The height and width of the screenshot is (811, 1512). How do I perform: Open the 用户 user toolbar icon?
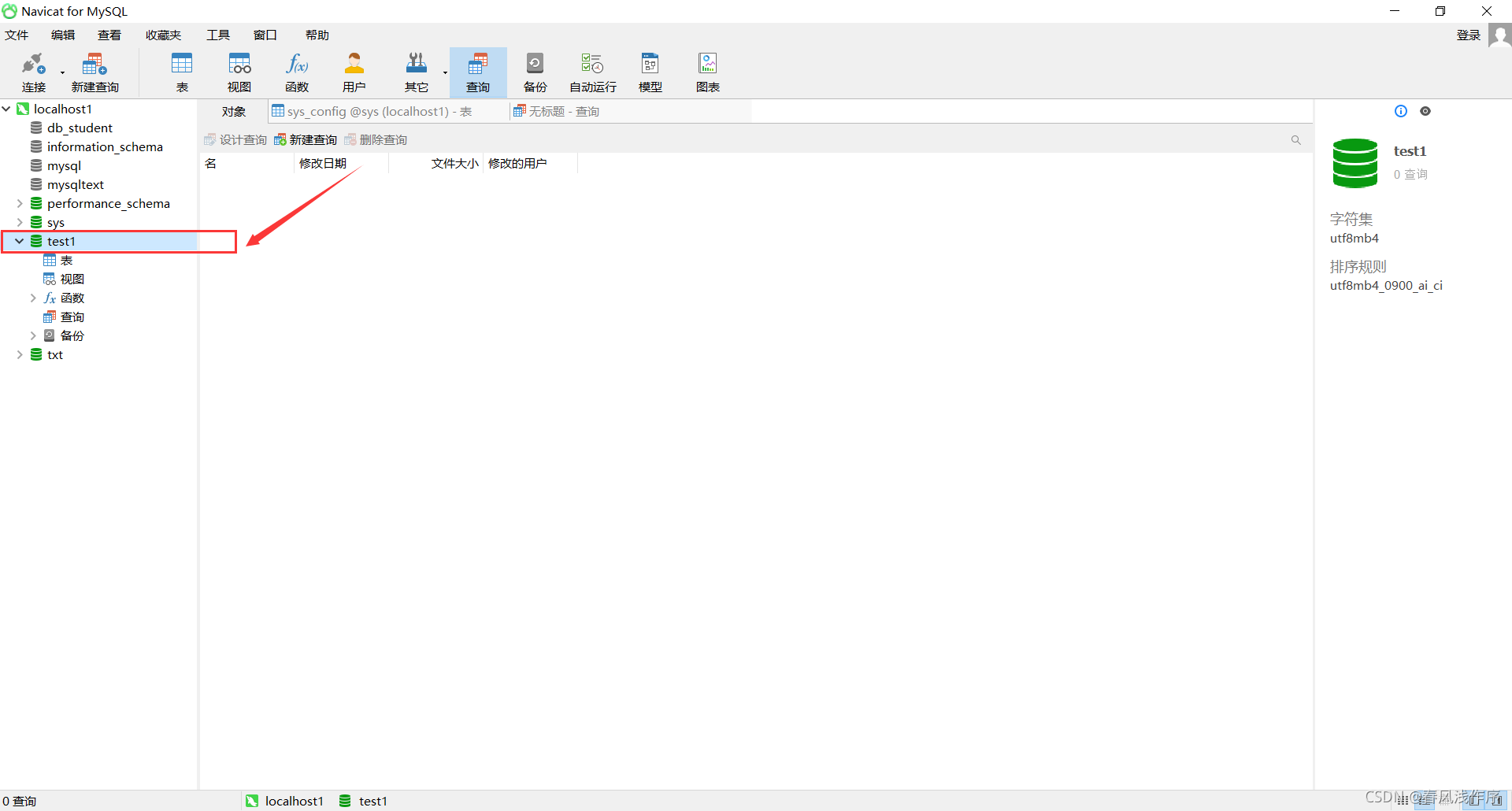click(x=354, y=72)
